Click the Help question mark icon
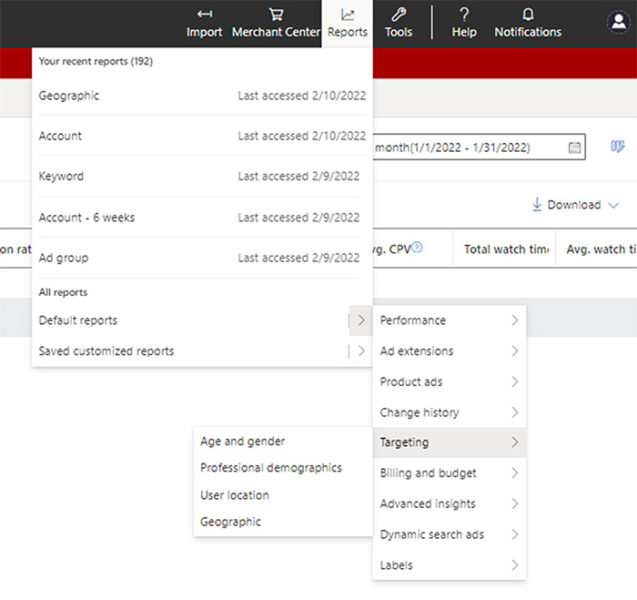Image resolution: width=637 pixels, height=600 pixels. [464, 15]
